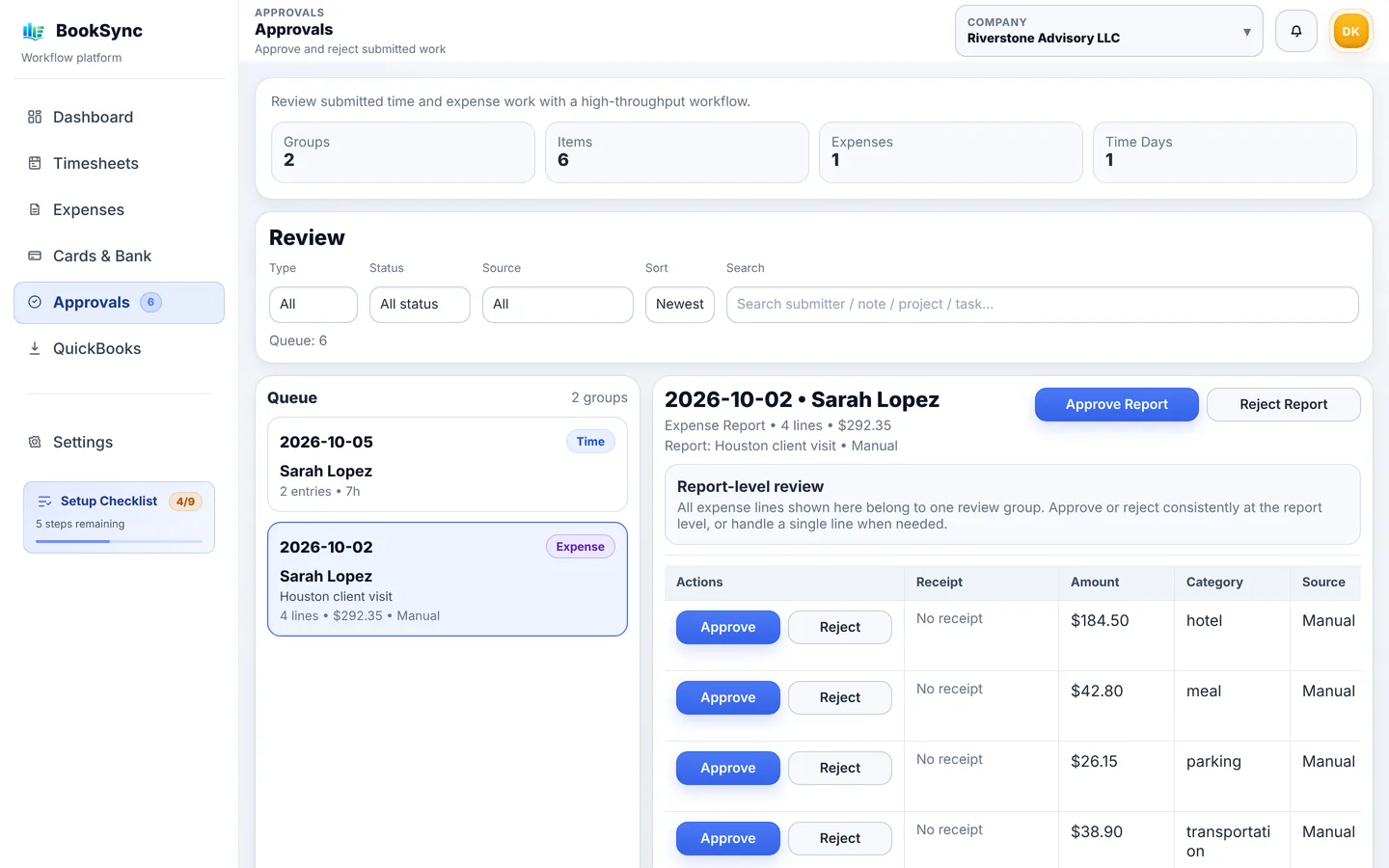Reject the $38.90 transportation expense
1389x868 pixels.
(x=840, y=838)
